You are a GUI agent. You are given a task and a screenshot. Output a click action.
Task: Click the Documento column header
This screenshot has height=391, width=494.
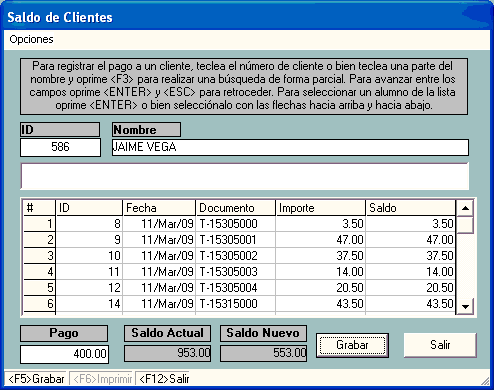pyautogui.click(x=236, y=208)
